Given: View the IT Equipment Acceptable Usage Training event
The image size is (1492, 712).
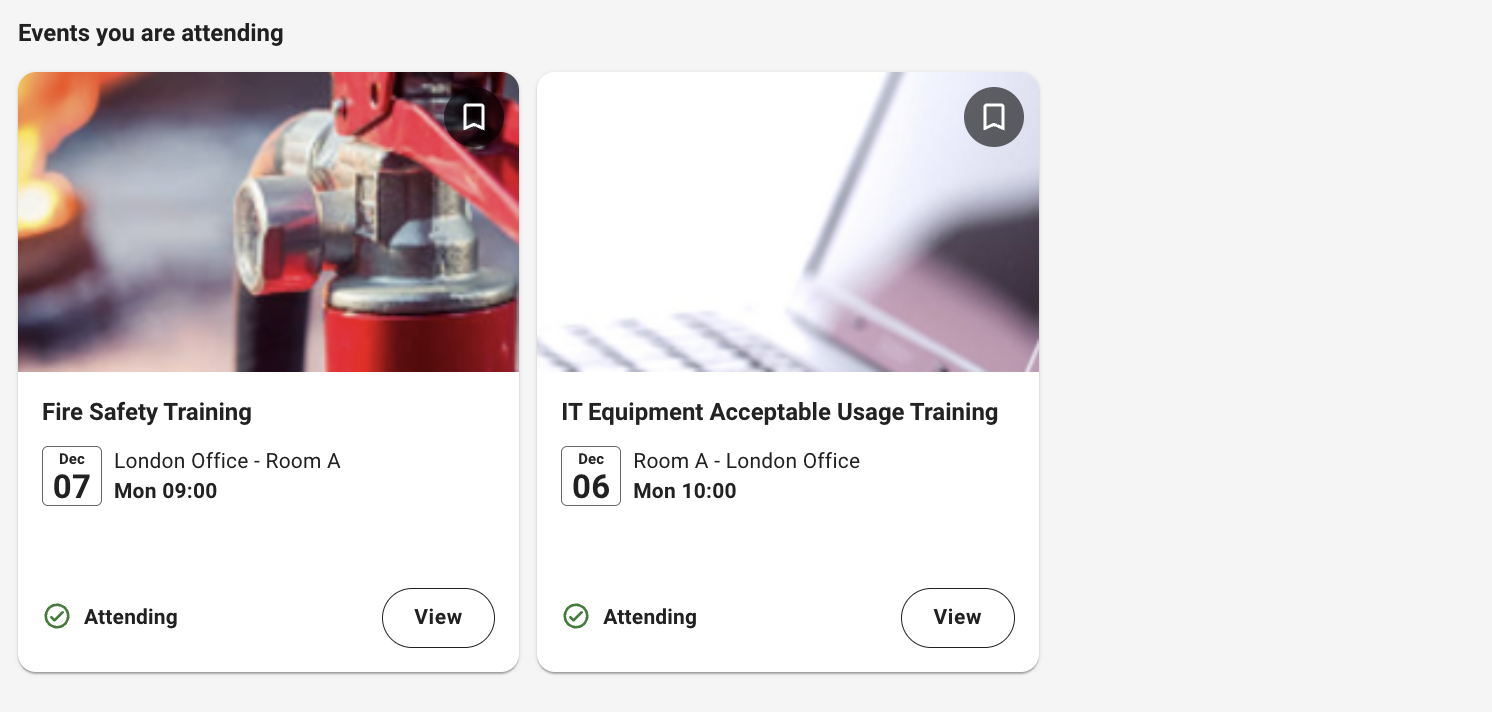Looking at the screenshot, I should 957,617.
